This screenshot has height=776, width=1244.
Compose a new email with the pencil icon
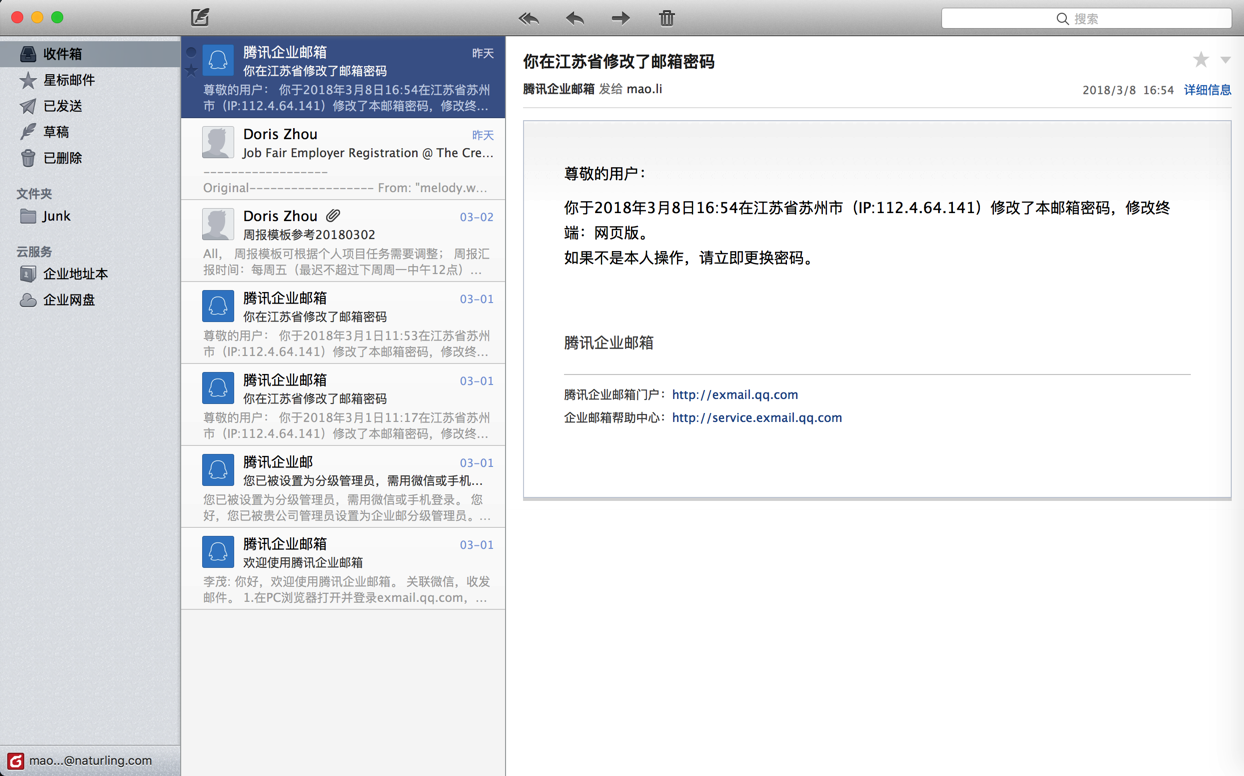tap(200, 17)
